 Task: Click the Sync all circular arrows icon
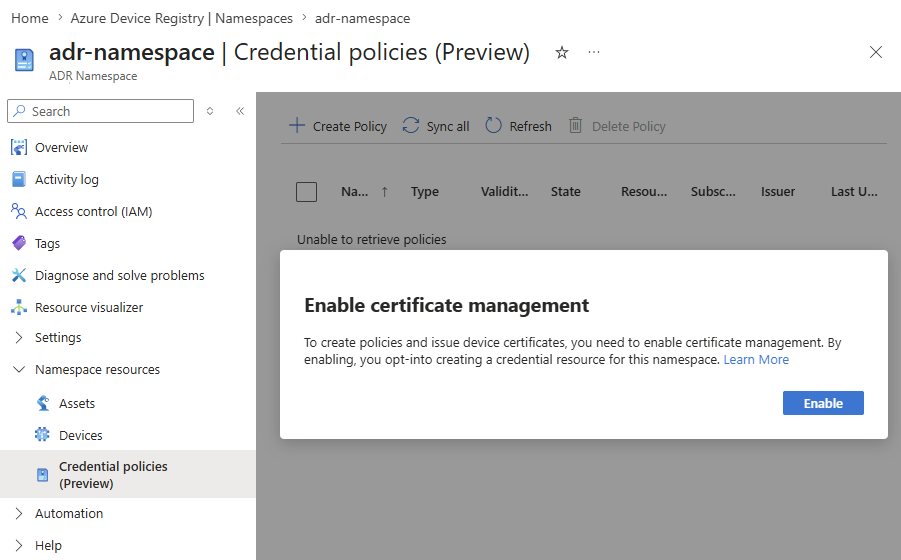click(411, 125)
